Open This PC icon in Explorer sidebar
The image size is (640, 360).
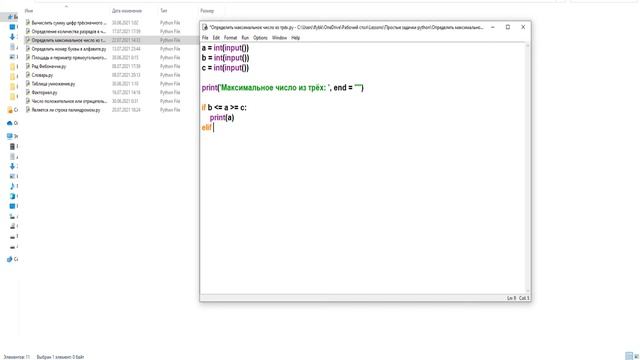coord(10,136)
